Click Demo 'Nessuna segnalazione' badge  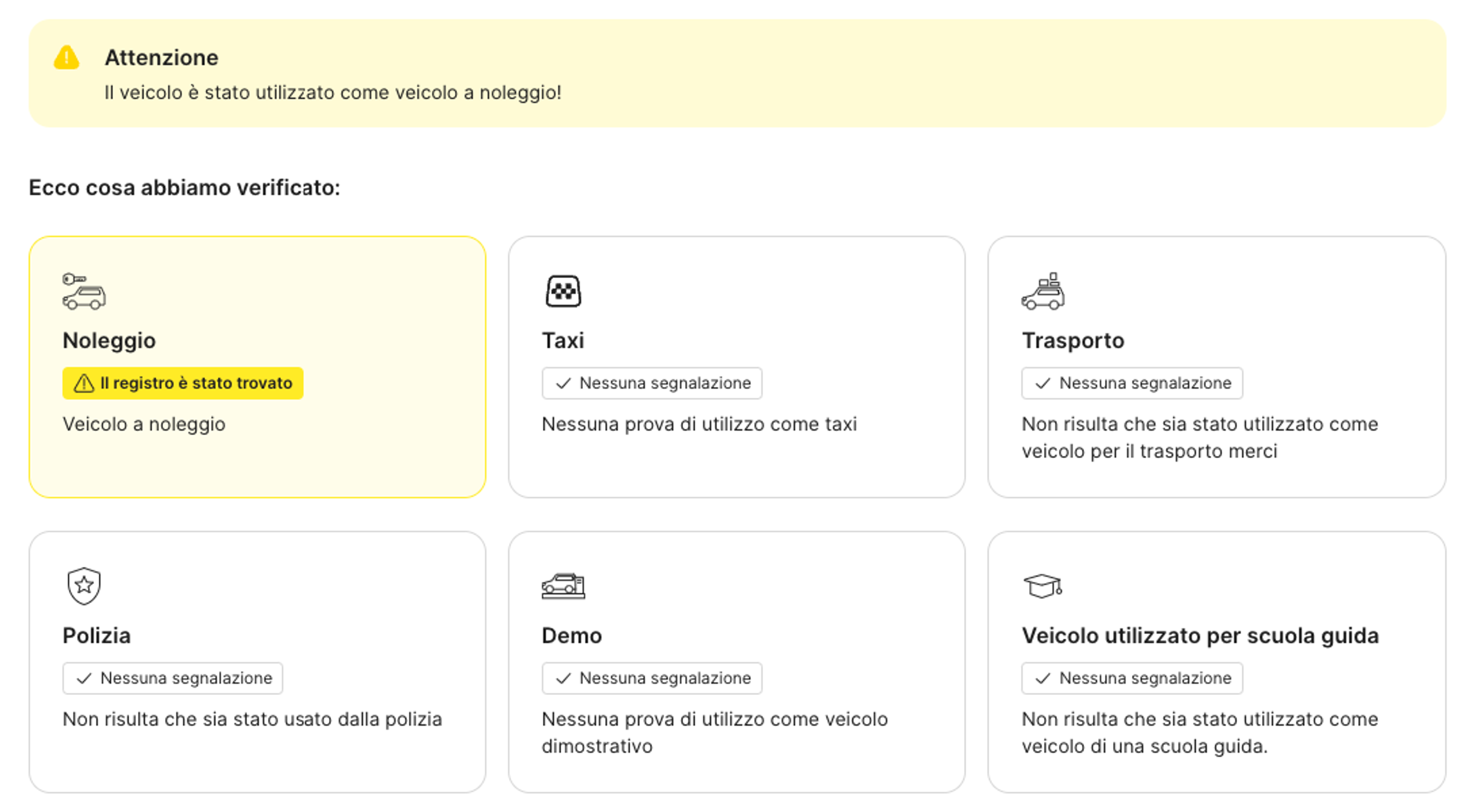coord(651,678)
